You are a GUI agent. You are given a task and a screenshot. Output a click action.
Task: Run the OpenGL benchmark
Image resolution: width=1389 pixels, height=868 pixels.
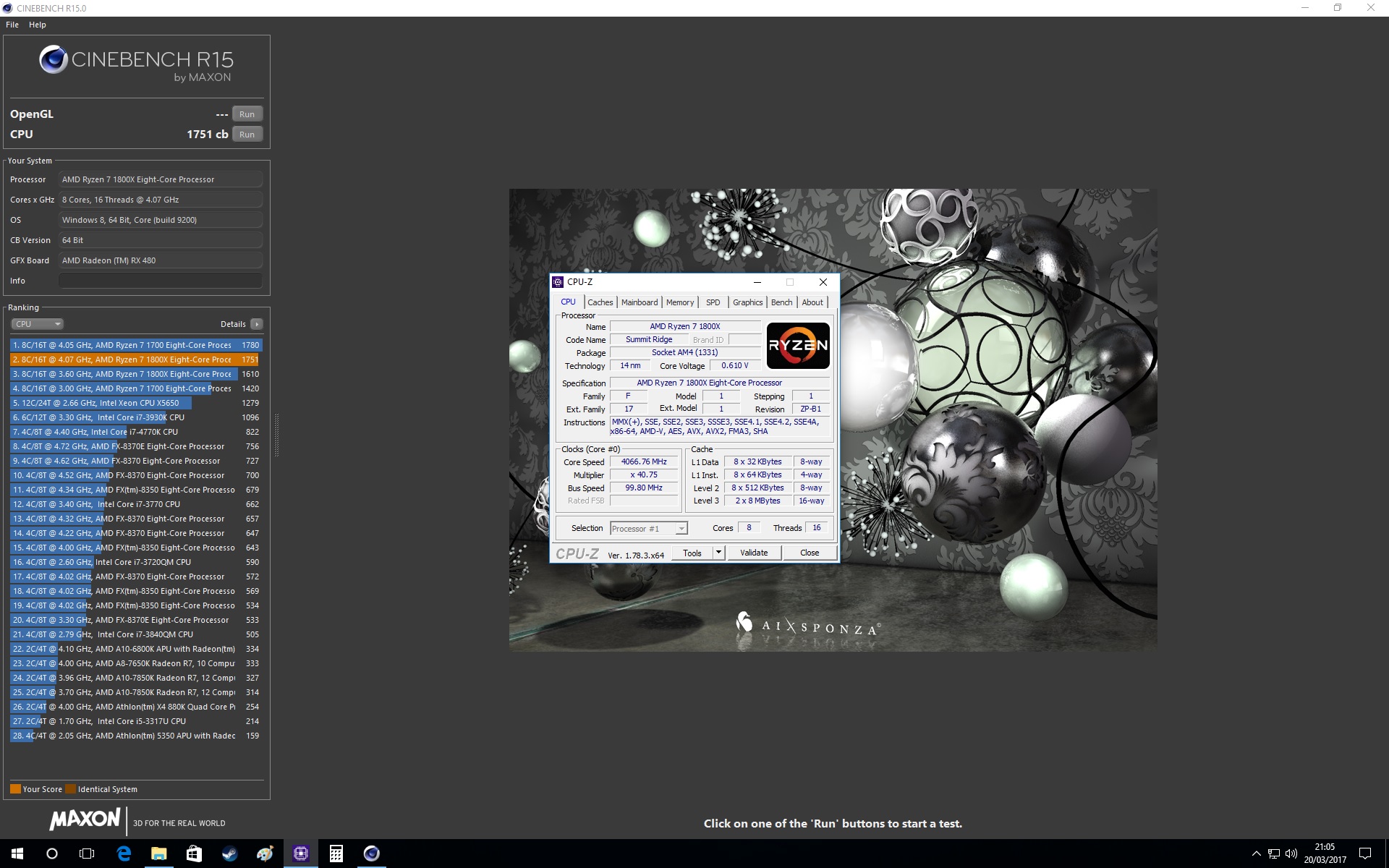pos(247,114)
